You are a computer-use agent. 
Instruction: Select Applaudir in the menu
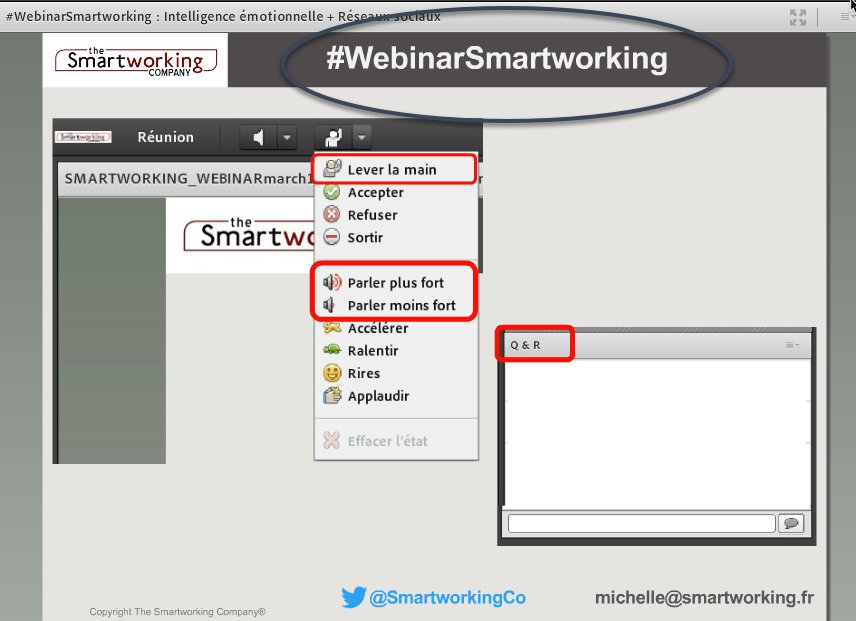[x=395, y=396]
